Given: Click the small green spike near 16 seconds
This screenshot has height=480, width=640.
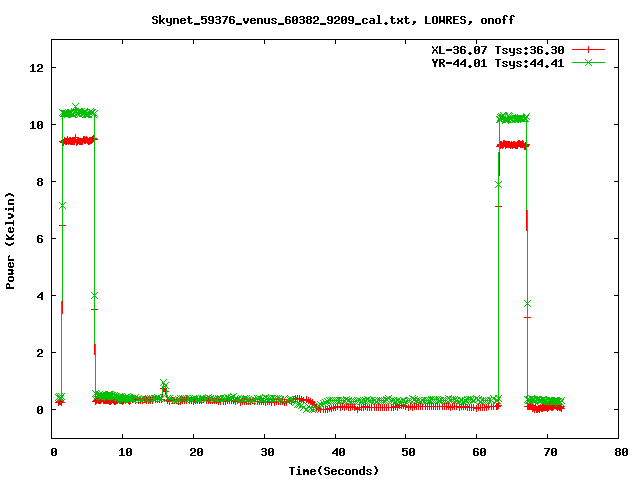Looking at the screenshot, I should 164,384.
